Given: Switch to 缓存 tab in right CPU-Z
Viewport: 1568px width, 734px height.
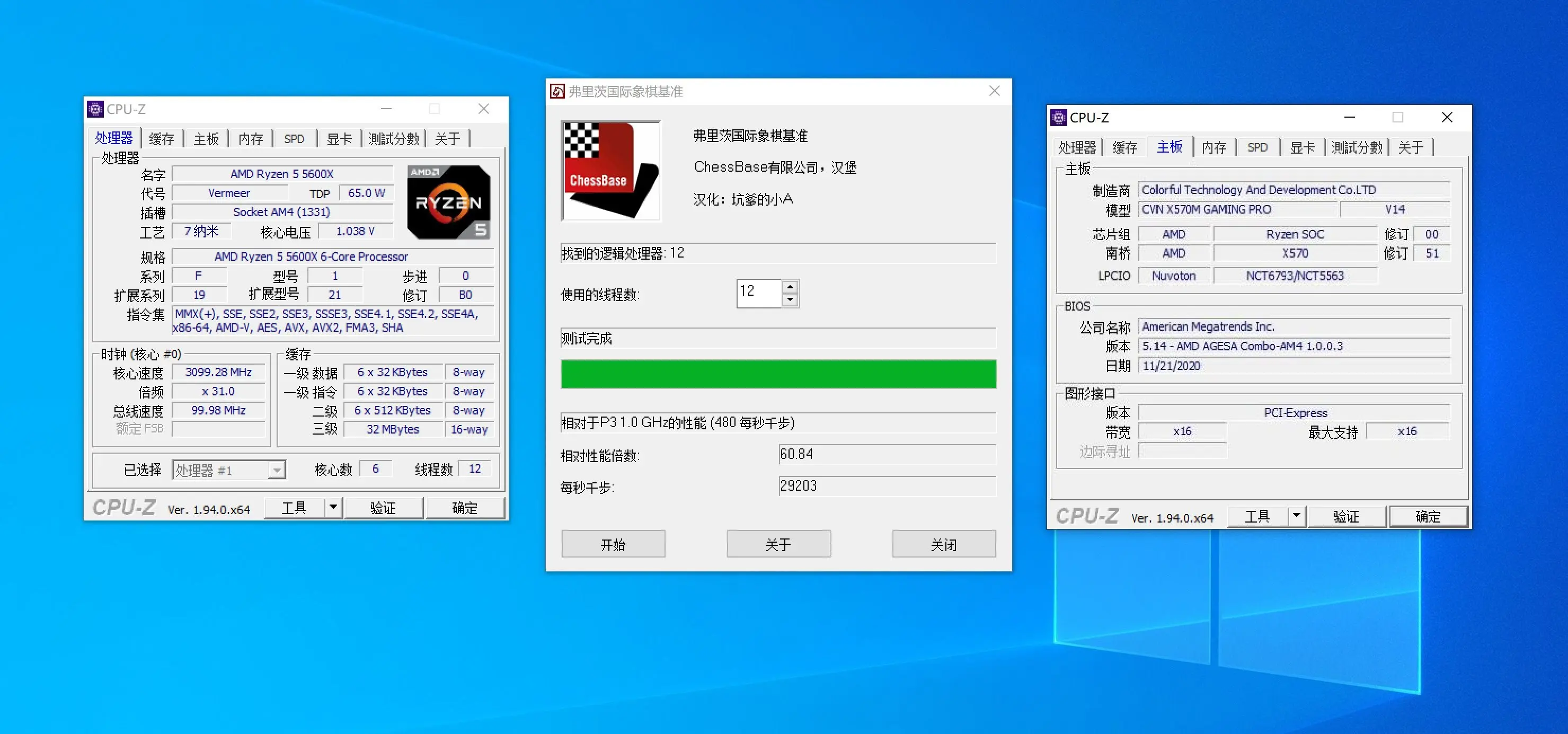Looking at the screenshot, I should (x=1124, y=147).
